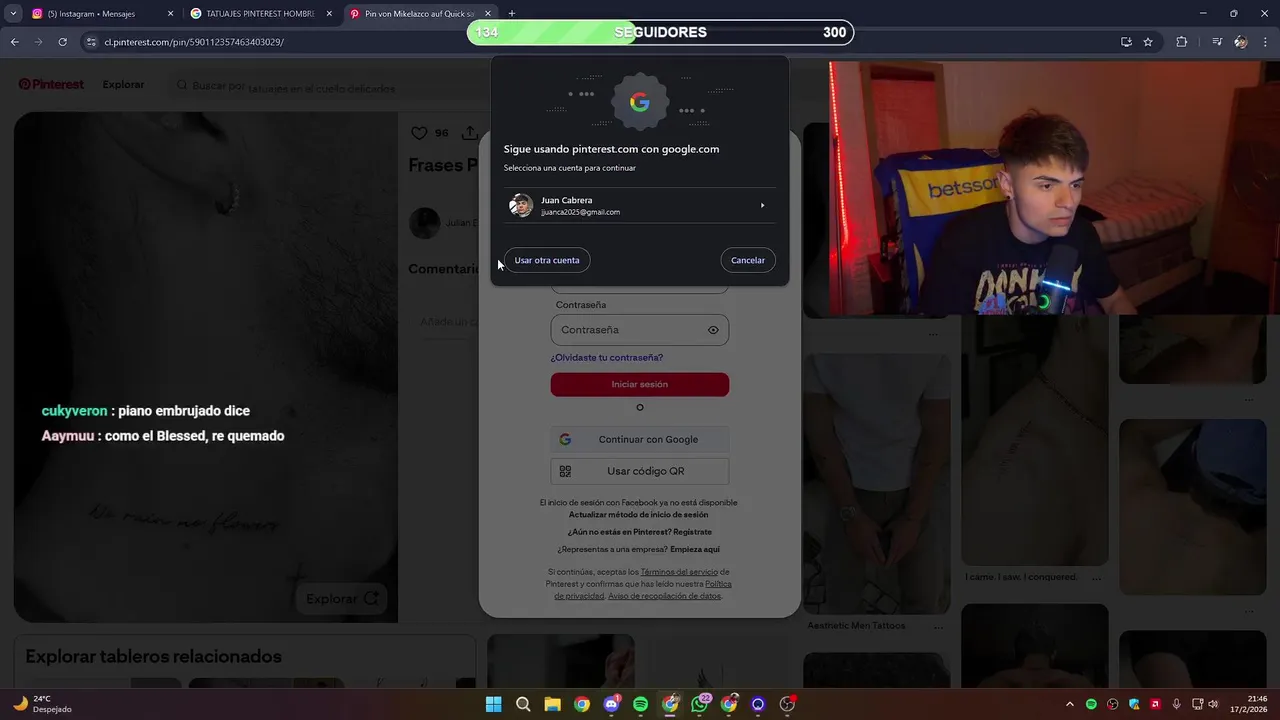Click the install app icon in address bar
Image resolution: width=1280 pixels, height=720 pixels.
[1126, 42]
